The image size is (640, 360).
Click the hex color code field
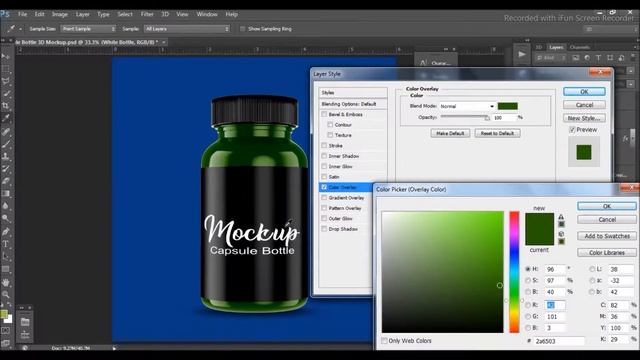click(559, 341)
